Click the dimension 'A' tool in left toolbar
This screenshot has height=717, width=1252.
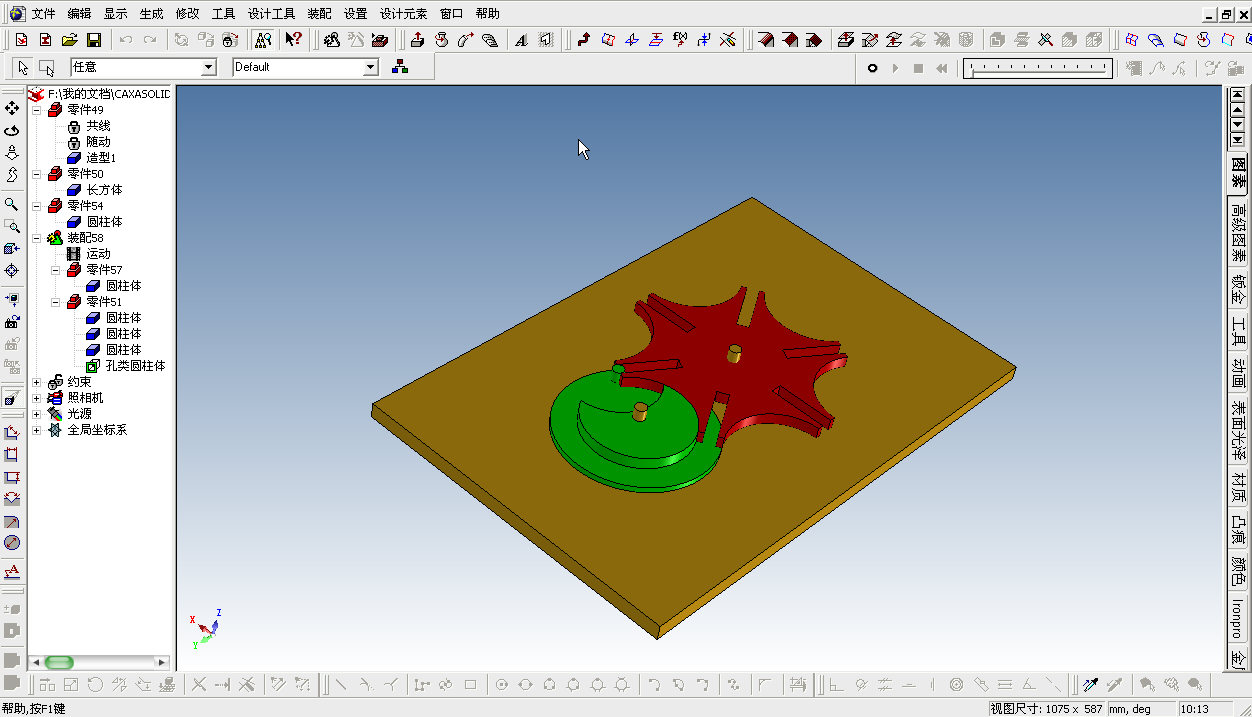[12, 572]
